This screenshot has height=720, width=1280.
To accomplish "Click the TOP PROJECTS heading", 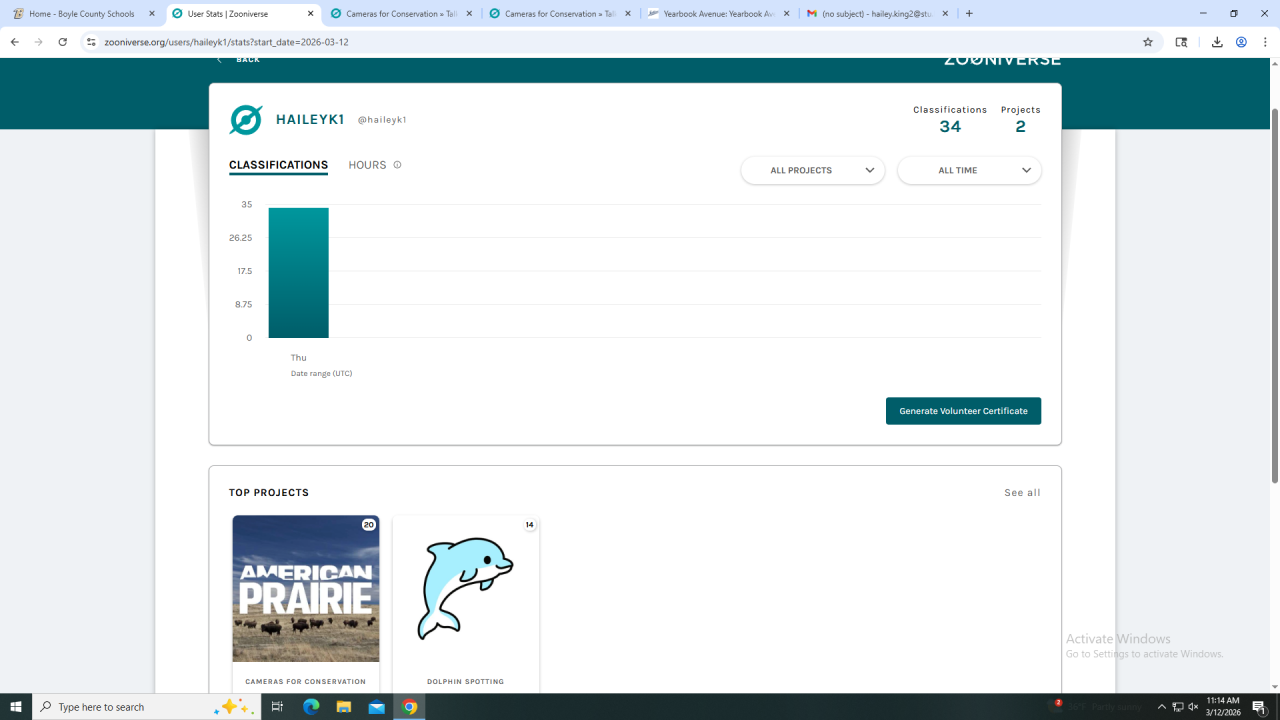I will pyautogui.click(x=269, y=493).
